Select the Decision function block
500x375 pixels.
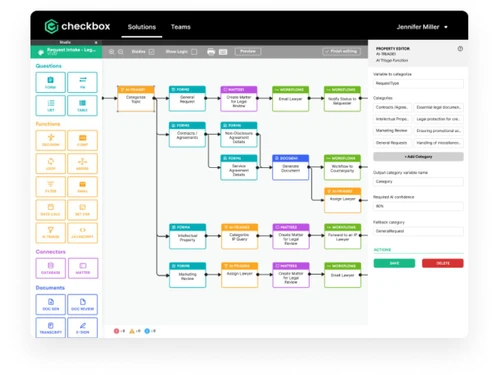tap(50, 140)
